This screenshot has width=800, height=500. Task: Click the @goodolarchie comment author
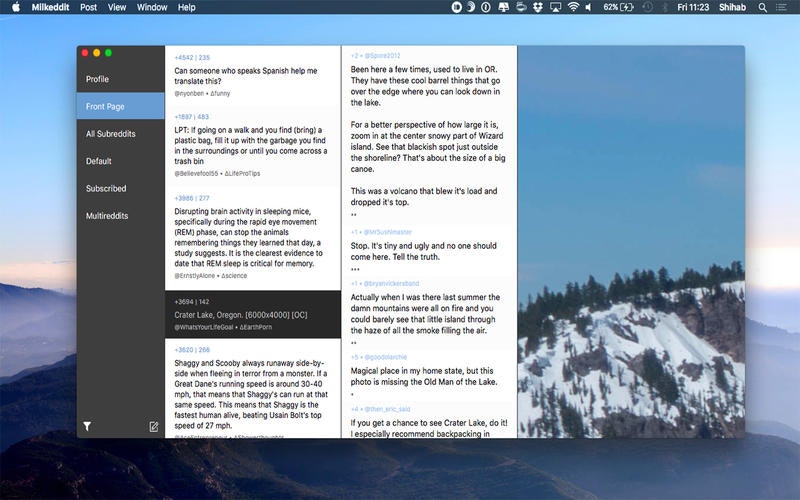coord(385,357)
